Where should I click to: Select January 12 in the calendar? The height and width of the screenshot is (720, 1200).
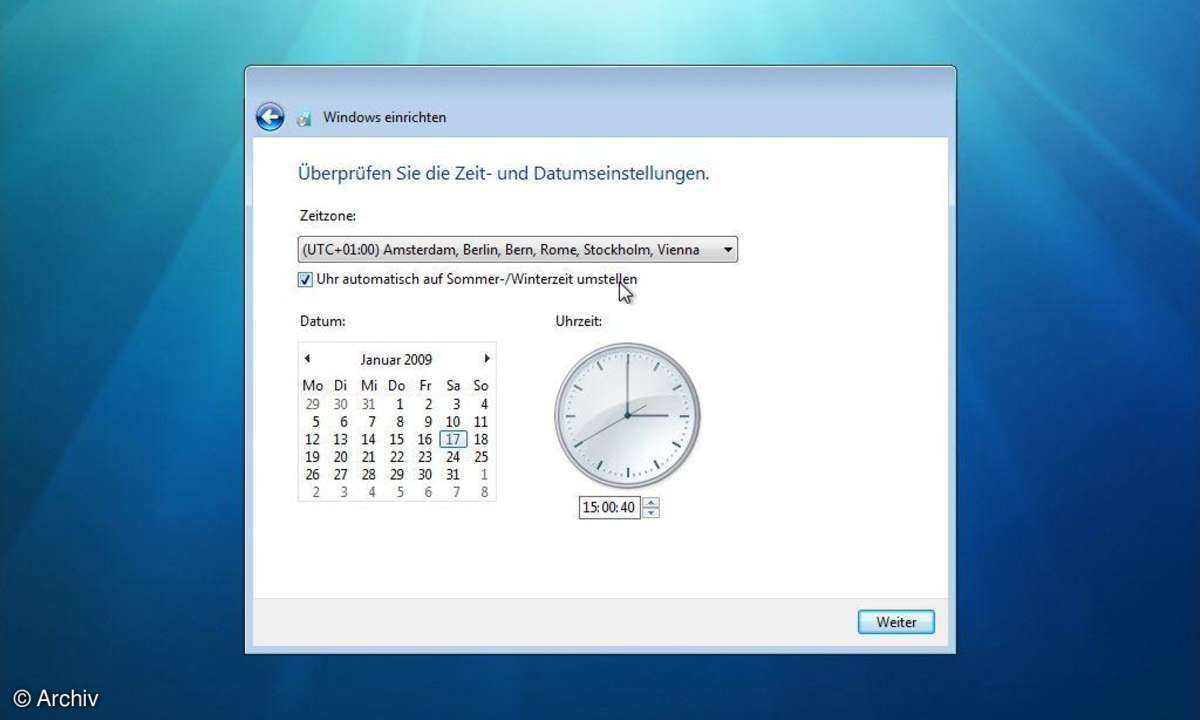(312, 439)
